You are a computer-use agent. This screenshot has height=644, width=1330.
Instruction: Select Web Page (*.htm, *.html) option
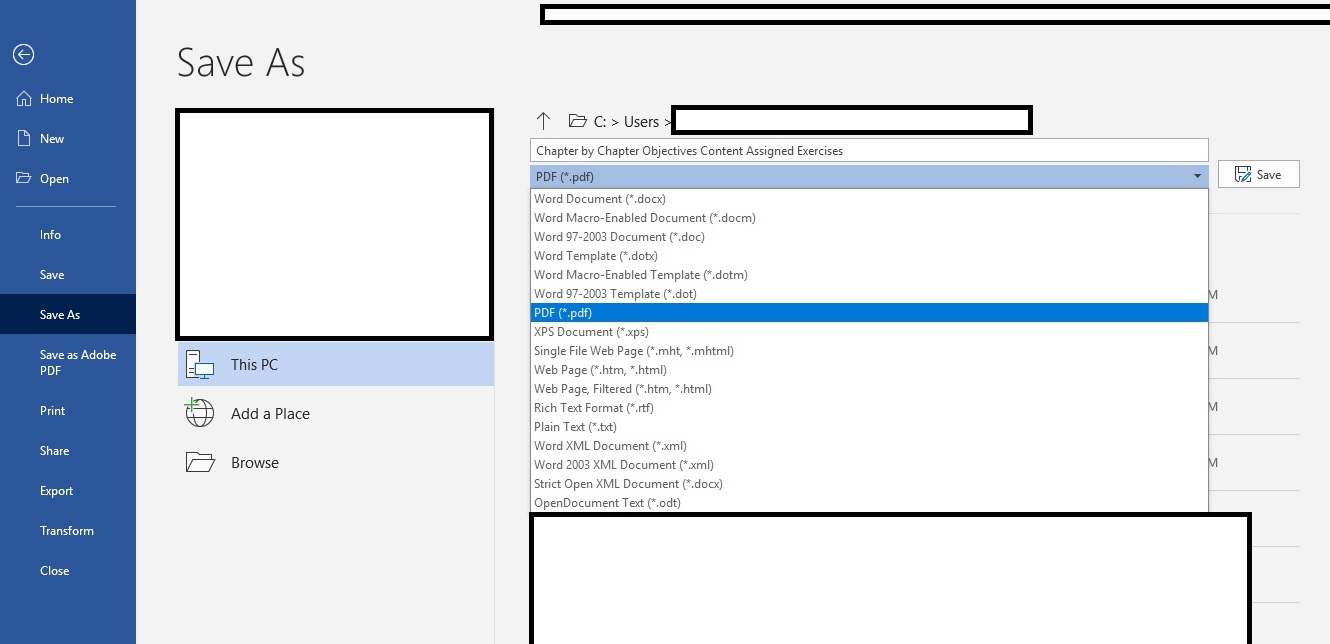[869, 370]
